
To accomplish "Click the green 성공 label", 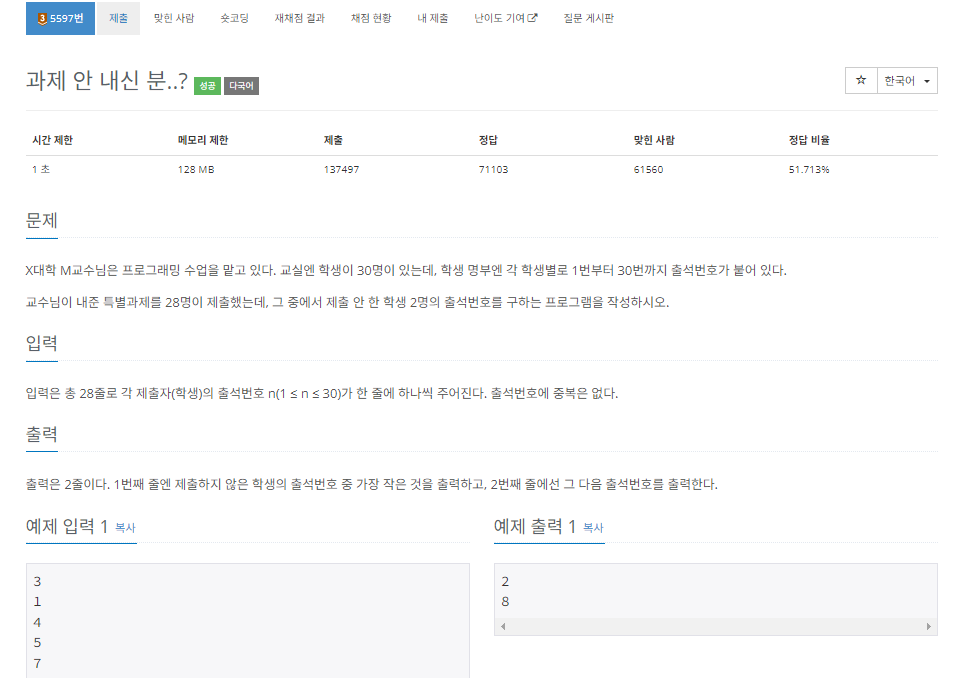I will (x=207, y=86).
